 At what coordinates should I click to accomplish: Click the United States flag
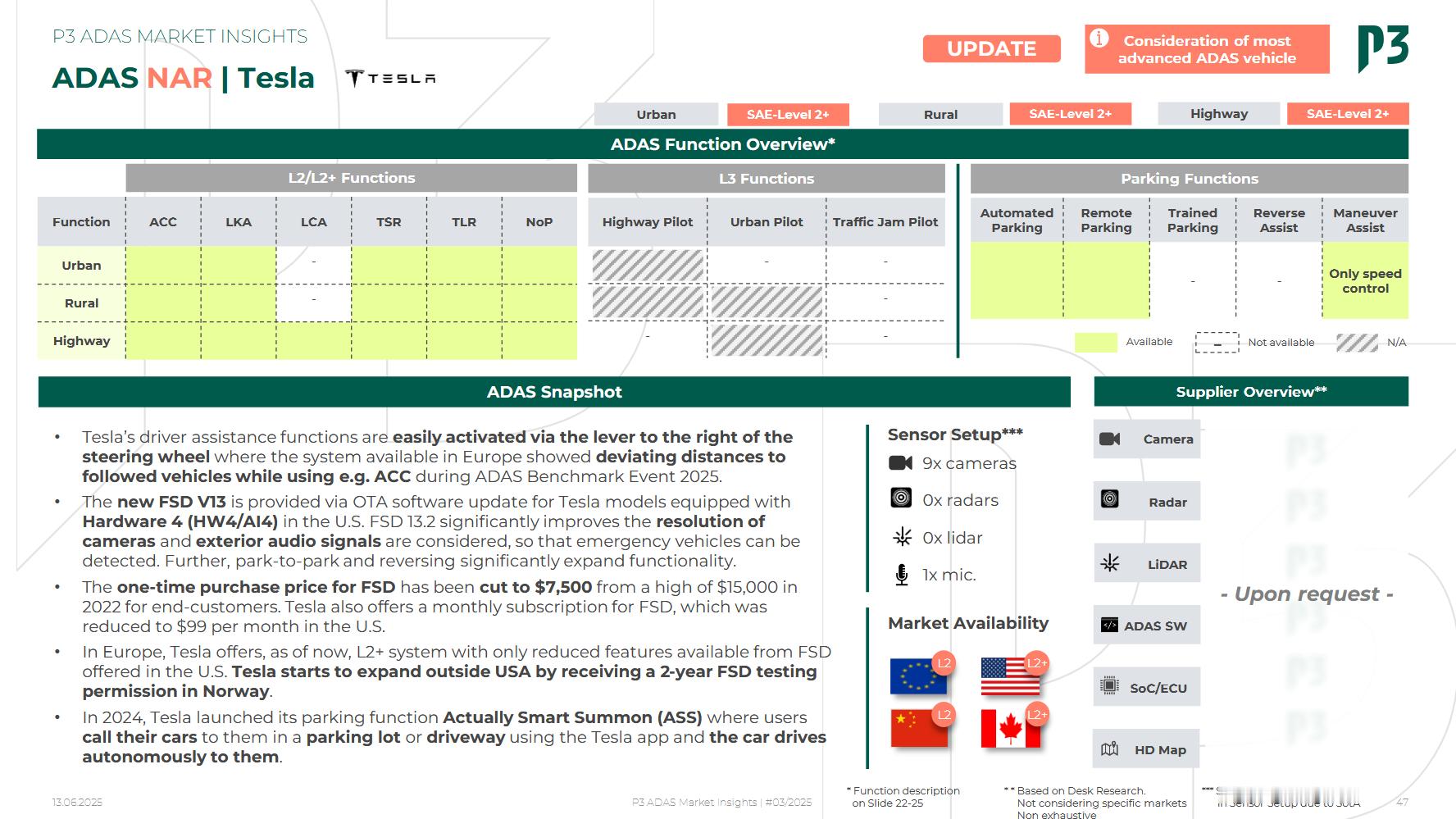pyautogui.click(x=1010, y=676)
